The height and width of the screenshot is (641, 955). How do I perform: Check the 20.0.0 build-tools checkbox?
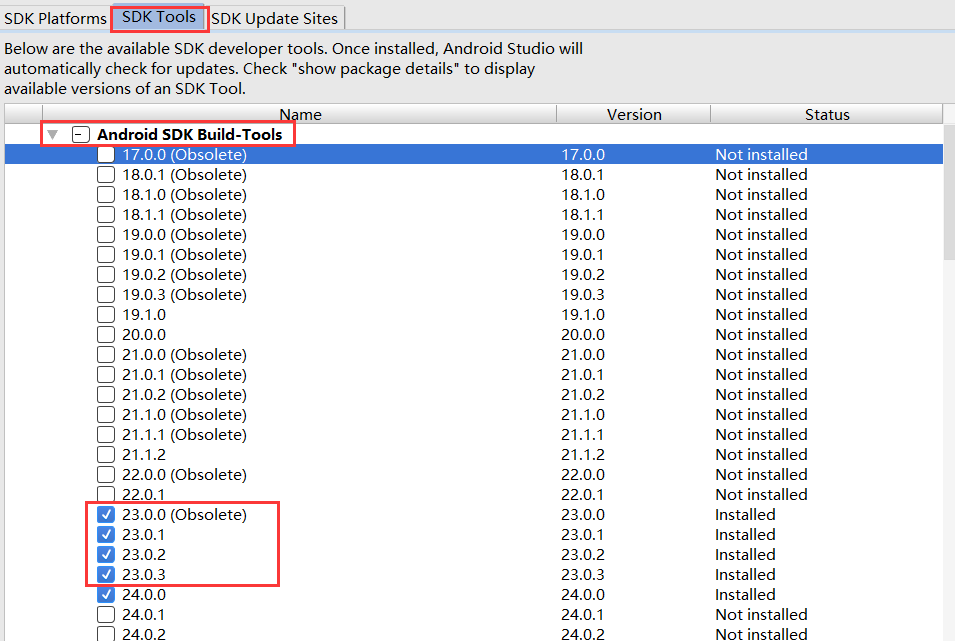pyautogui.click(x=106, y=335)
